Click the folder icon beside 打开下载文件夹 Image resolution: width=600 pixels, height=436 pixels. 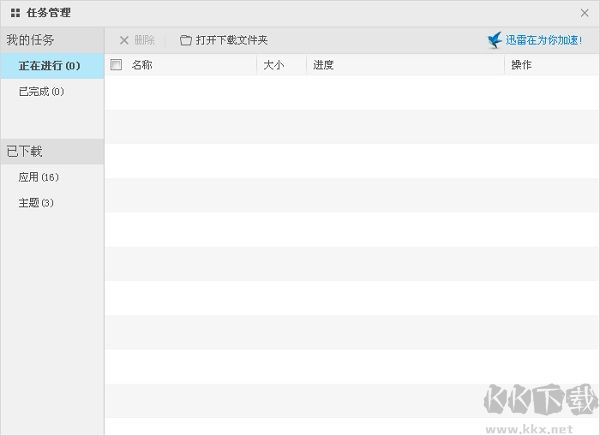coord(186,40)
